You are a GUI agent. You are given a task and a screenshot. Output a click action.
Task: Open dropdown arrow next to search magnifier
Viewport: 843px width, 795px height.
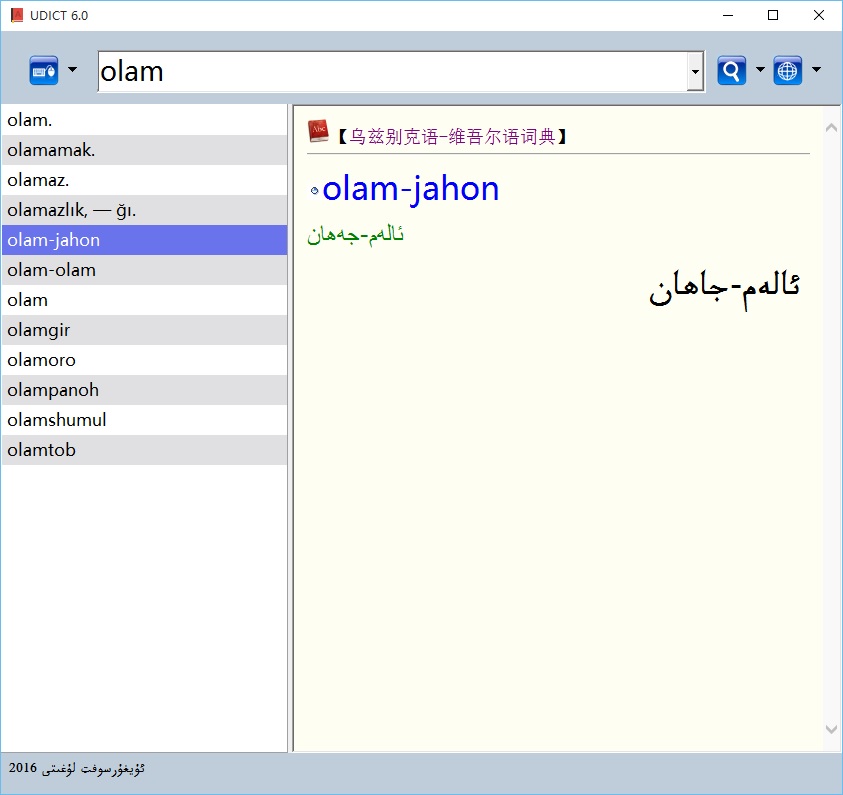coord(760,70)
